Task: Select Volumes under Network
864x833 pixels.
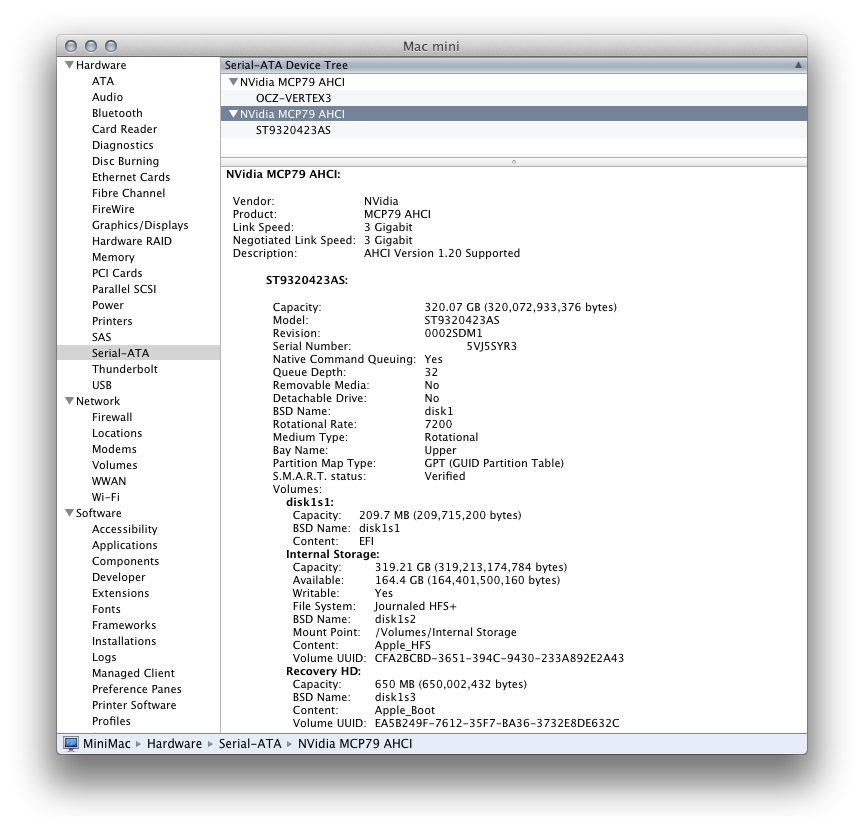Action: coord(115,465)
